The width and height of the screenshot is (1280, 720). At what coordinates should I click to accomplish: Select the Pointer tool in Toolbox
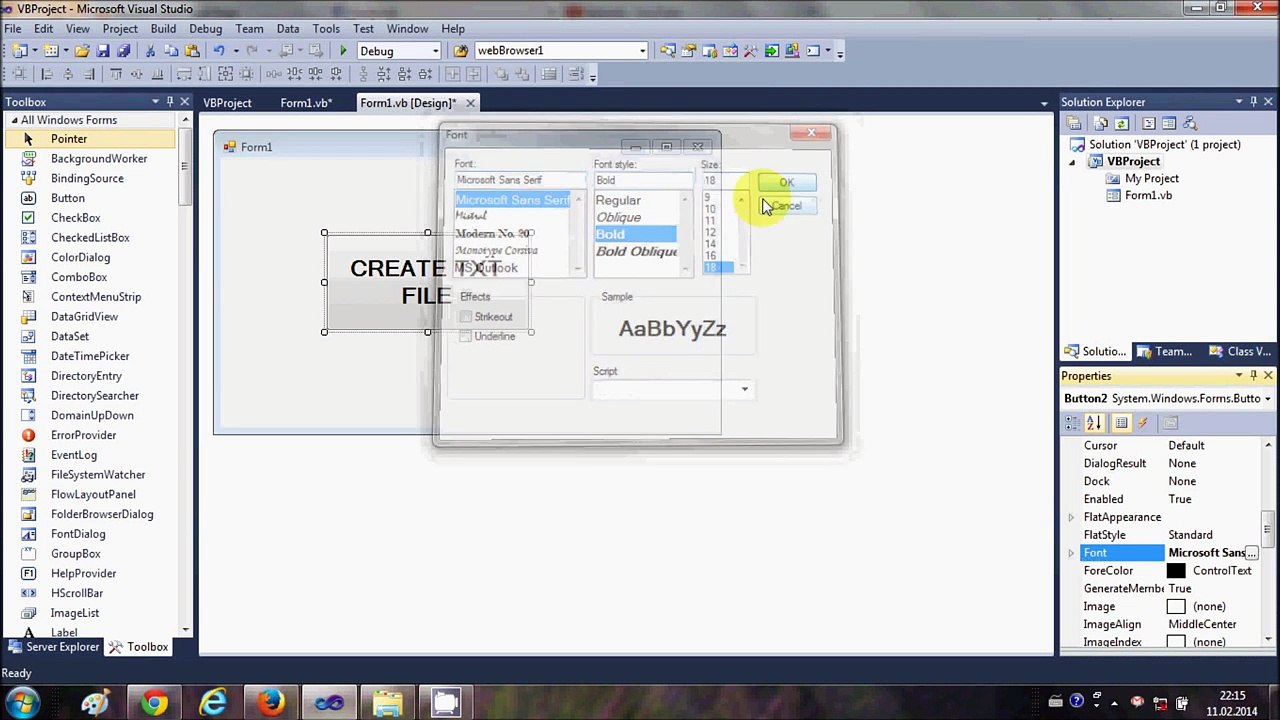tap(89, 139)
